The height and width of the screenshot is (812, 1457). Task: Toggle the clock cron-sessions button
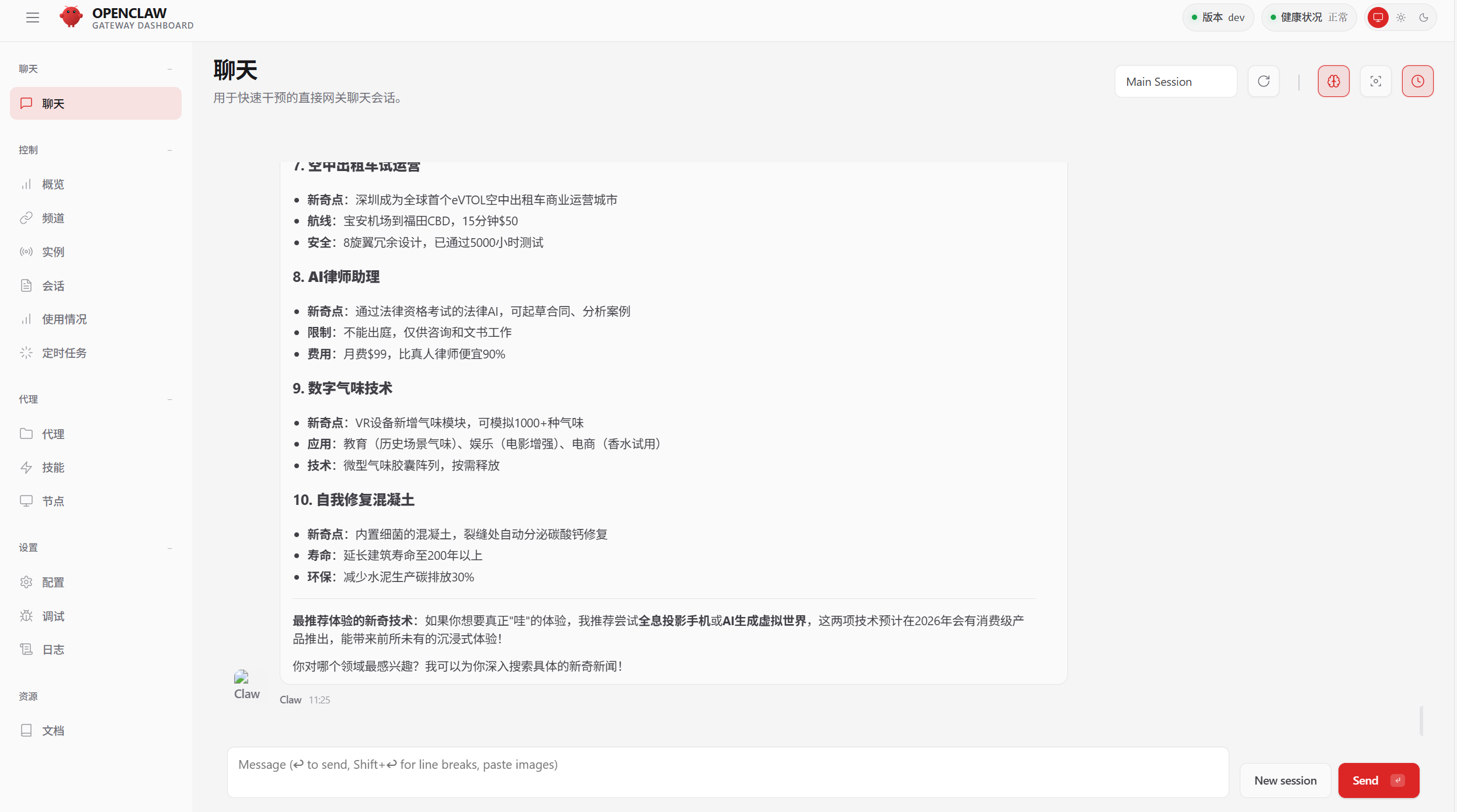[1417, 81]
